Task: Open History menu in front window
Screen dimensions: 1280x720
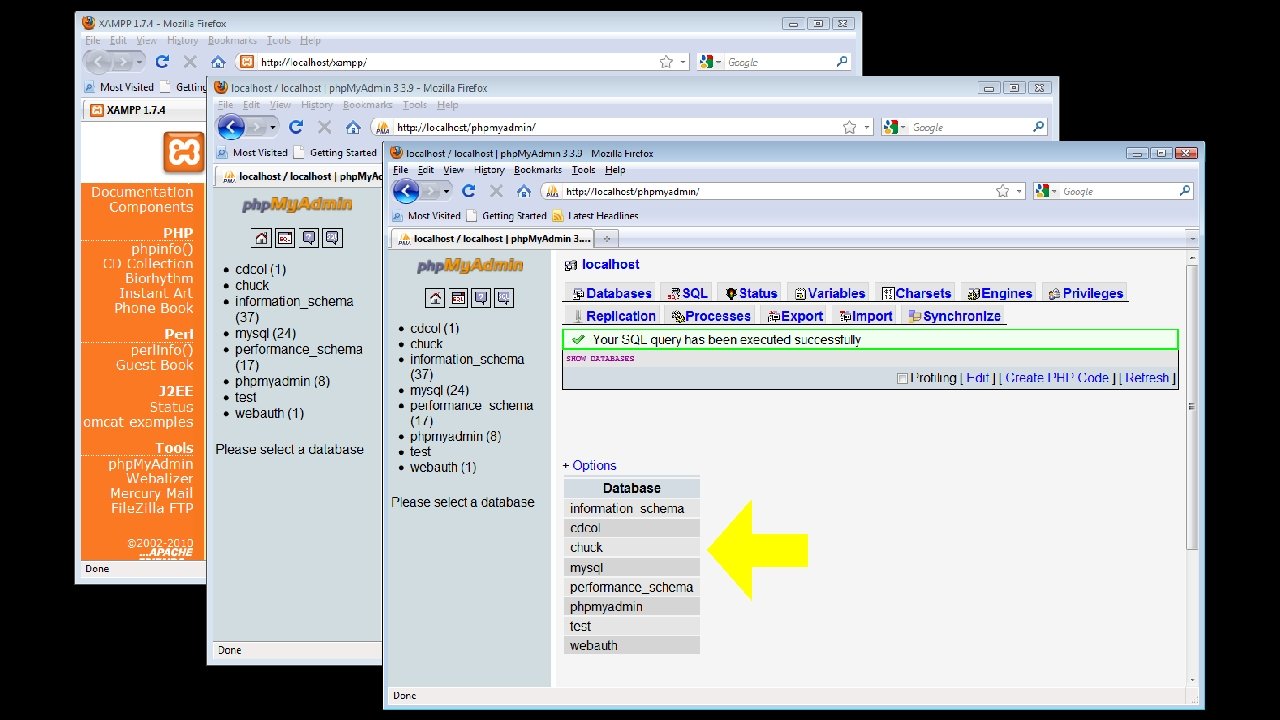Action: point(490,170)
